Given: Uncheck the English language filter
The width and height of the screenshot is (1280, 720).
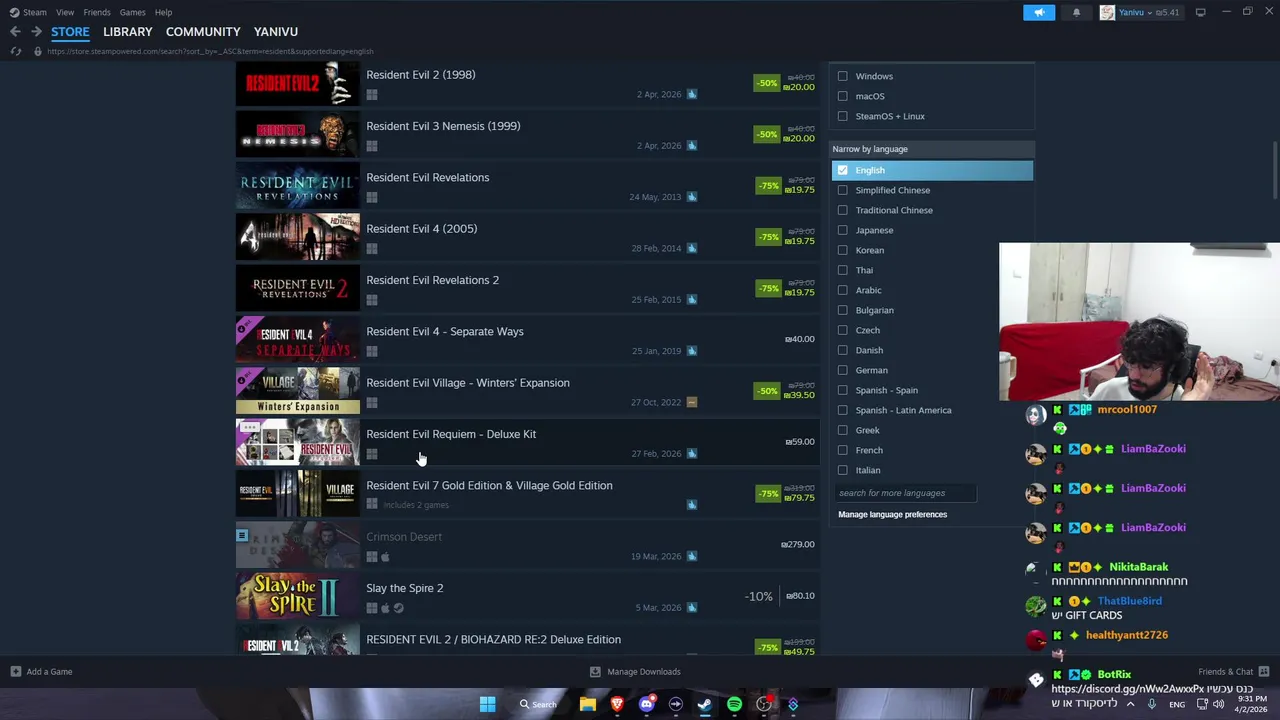Looking at the screenshot, I should (842, 170).
